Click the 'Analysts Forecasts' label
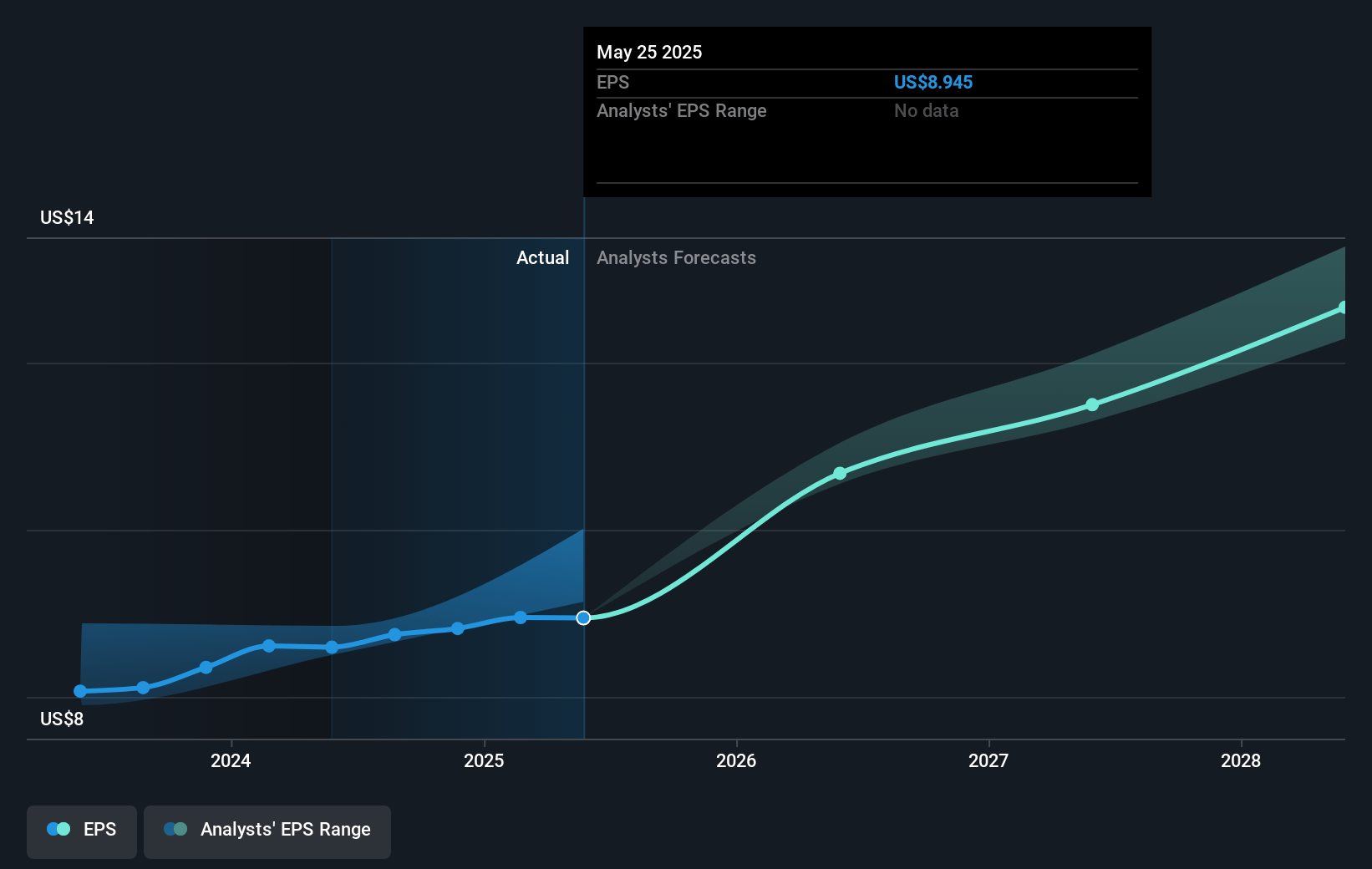This screenshot has height=869, width=1372. (x=676, y=258)
